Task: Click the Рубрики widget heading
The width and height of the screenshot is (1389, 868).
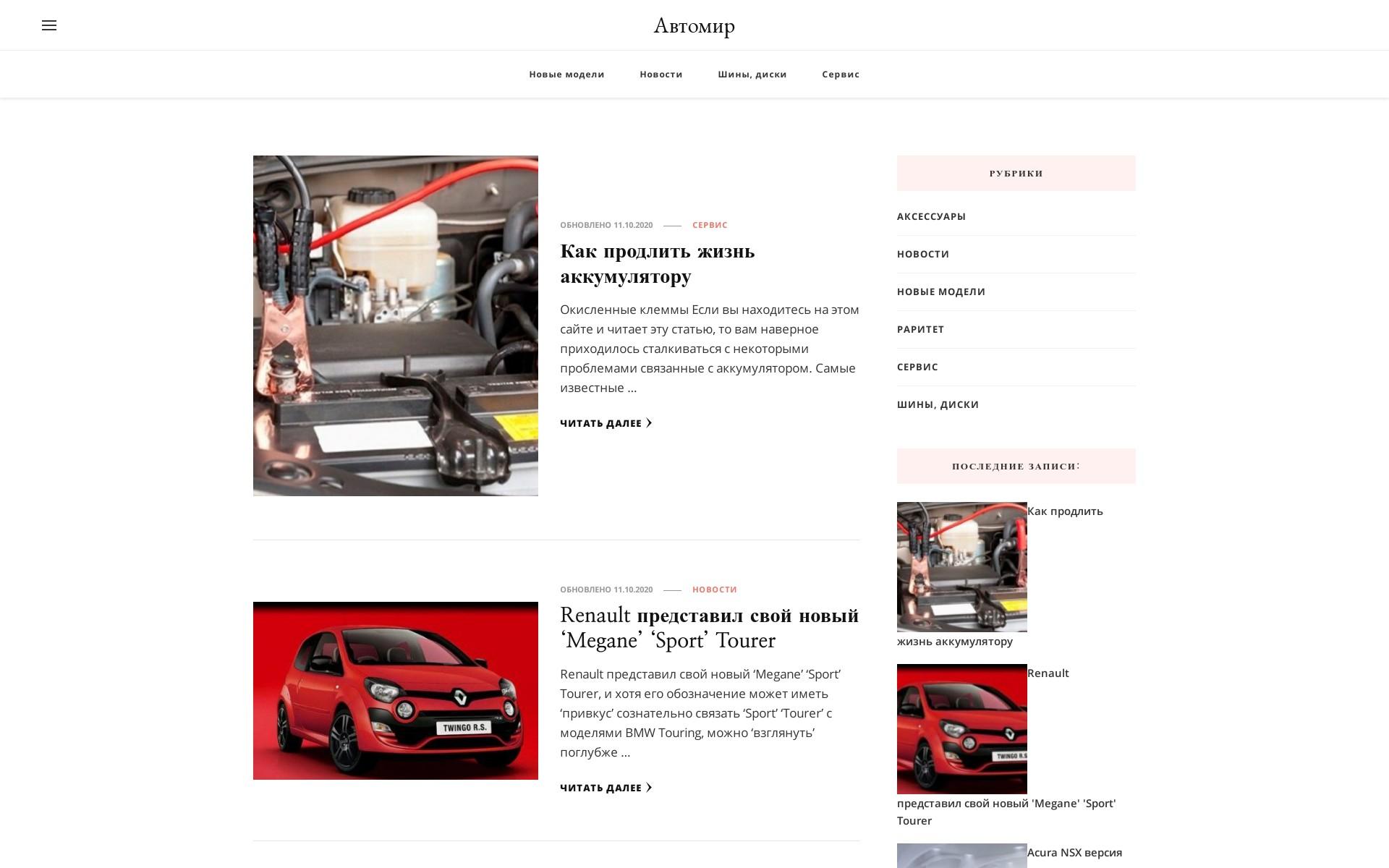Action: point(1016,174)
